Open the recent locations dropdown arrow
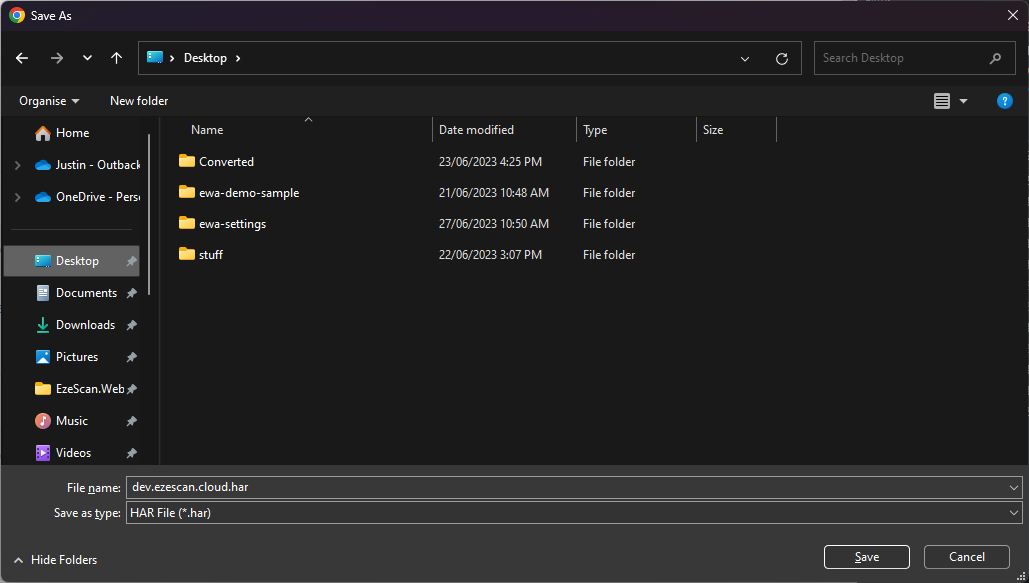Image resolution: width=1029 pixels, height=583 pixels. point(87,58)
